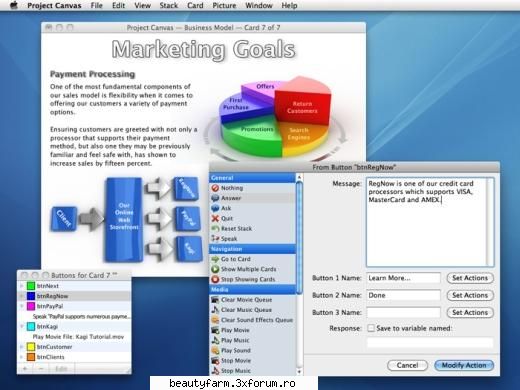Viewport: 520px width, 390px height.
Task: Click Set Actions for Button 3
Action: (470, 313)
